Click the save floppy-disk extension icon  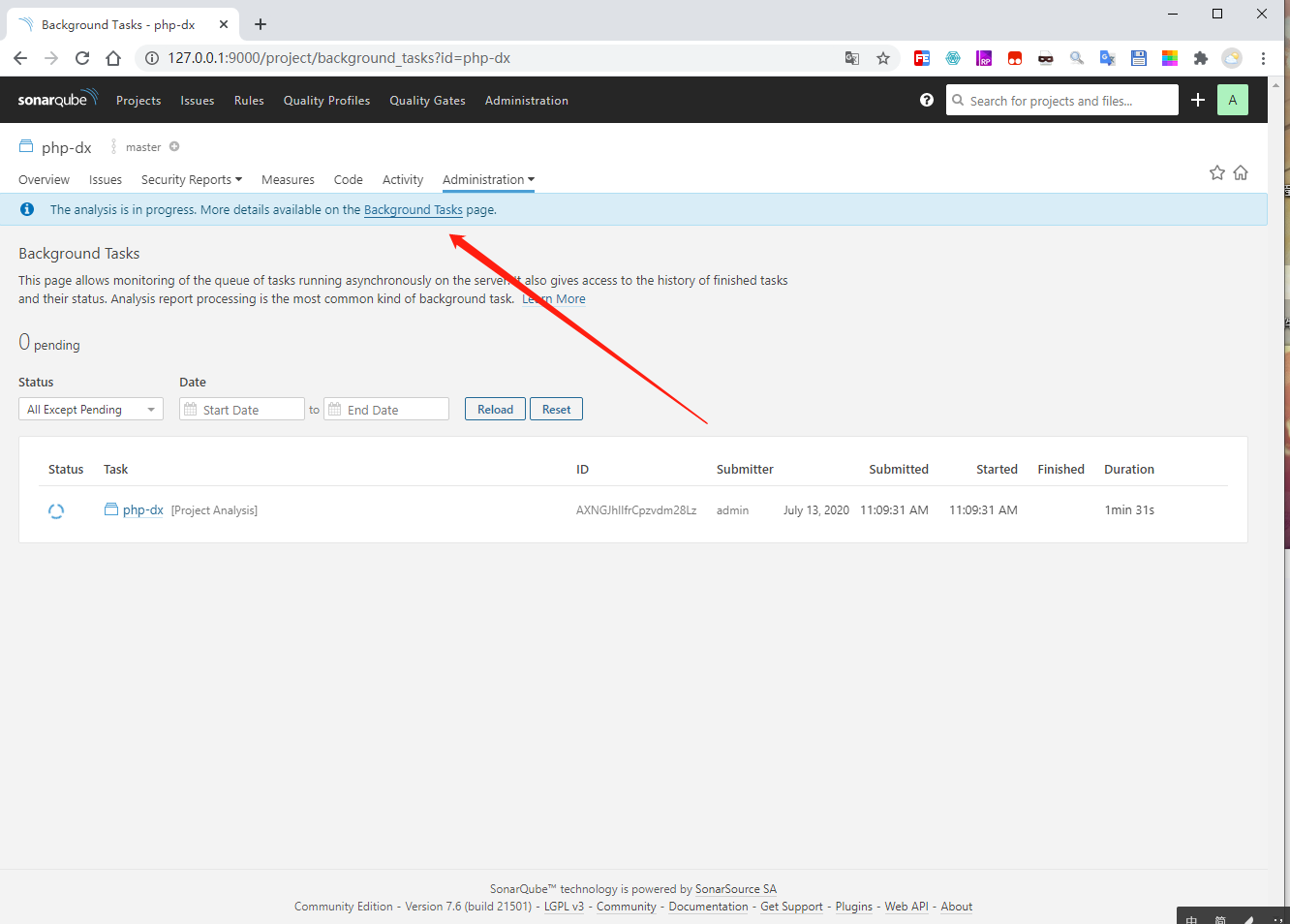[1139, 58]
